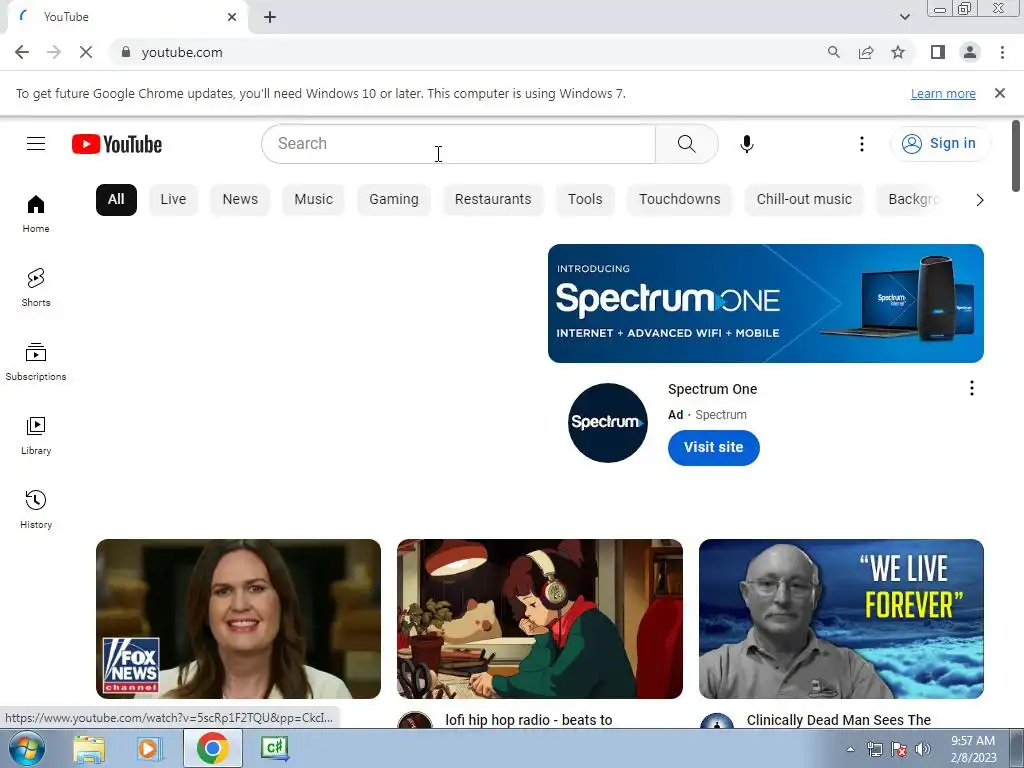Select the All filter chip
The height and width of the screenshot is (768, 1024).
(116, 200)
